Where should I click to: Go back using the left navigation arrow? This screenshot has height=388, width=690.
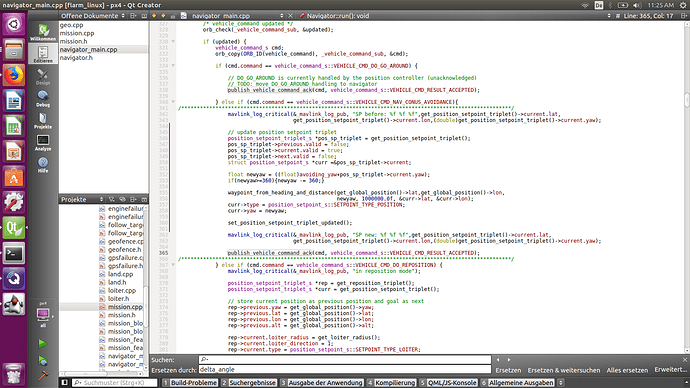click(154, 16)
